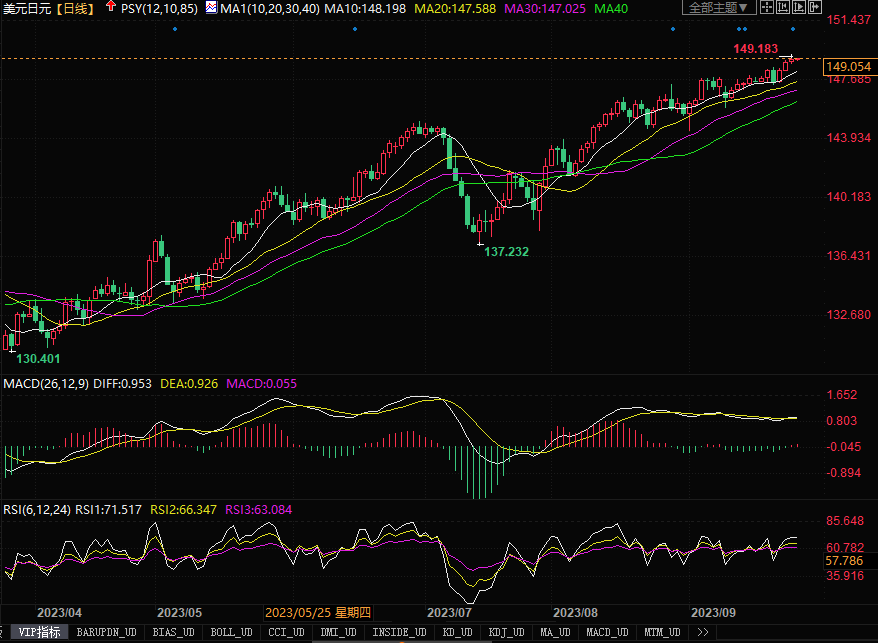Select the BOLL_UD indicator tab
The height and width of the screenshot is (643, 878).
point(231,632)
